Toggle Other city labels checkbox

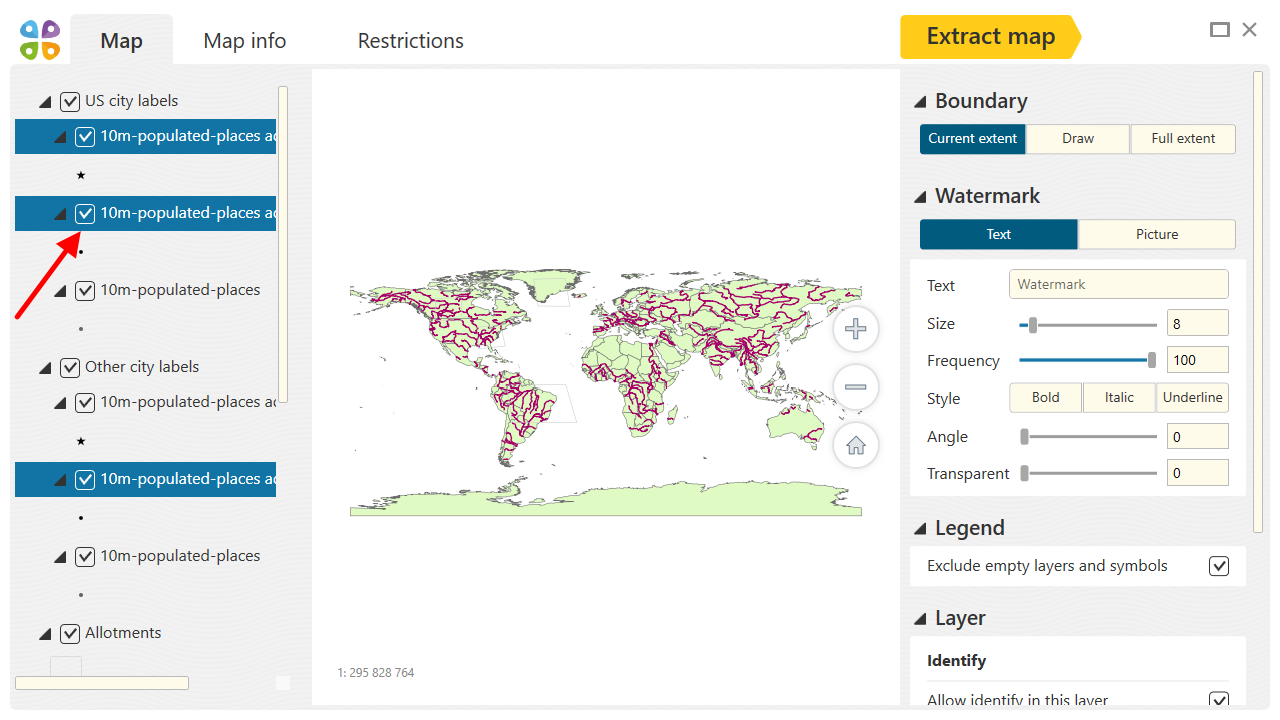tap(70, 367)
